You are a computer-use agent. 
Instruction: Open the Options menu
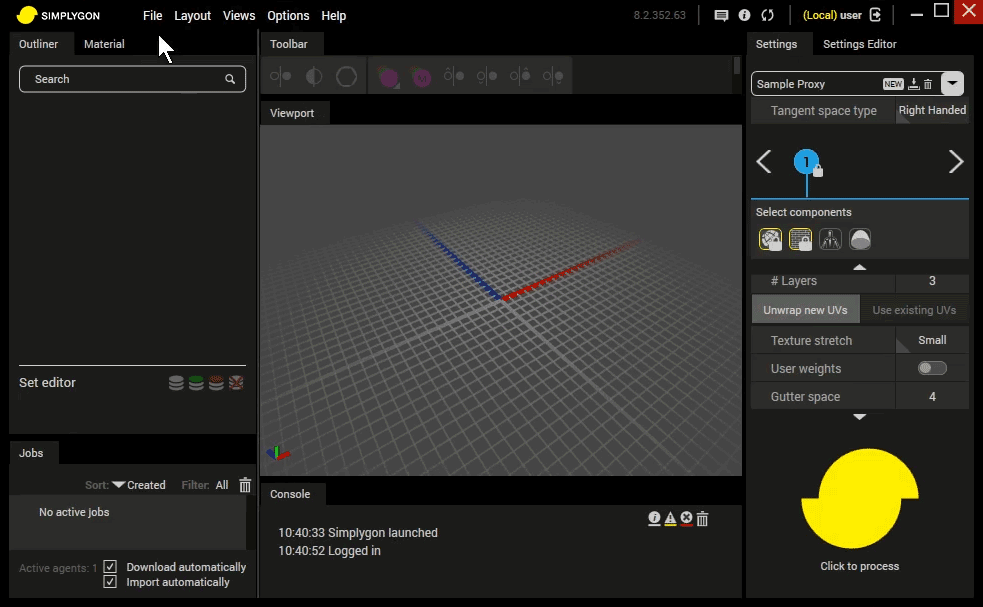pyautogui.click(x=288, y=16)
